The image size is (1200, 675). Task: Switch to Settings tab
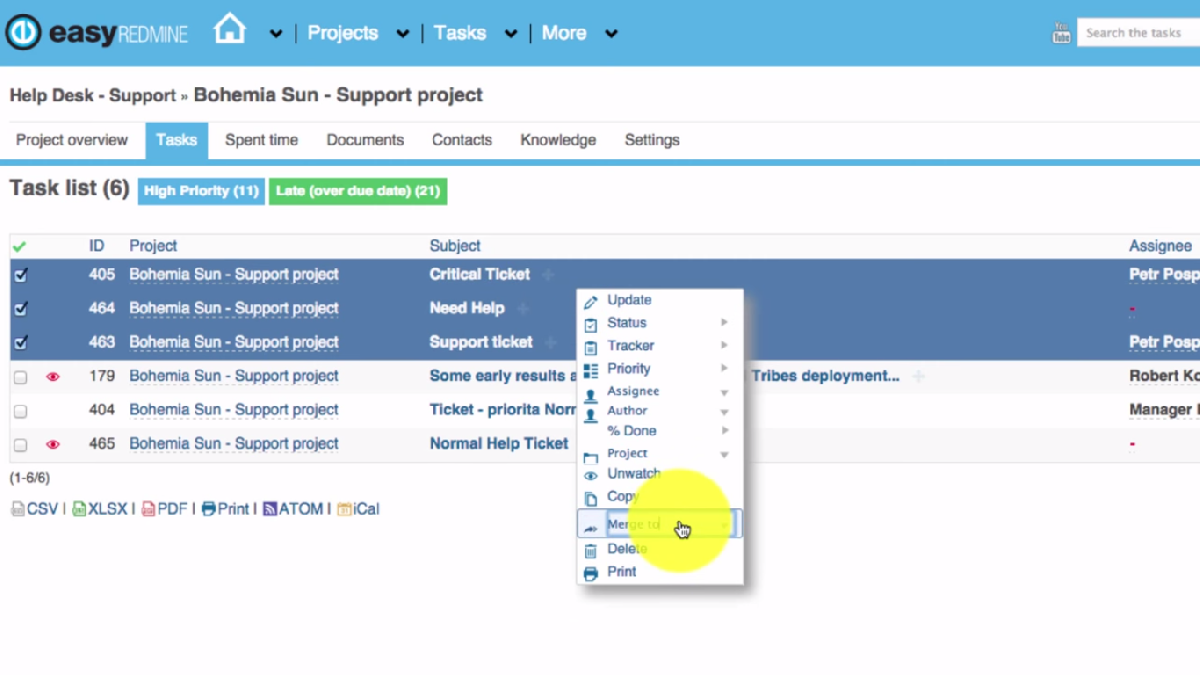[652, 140]
